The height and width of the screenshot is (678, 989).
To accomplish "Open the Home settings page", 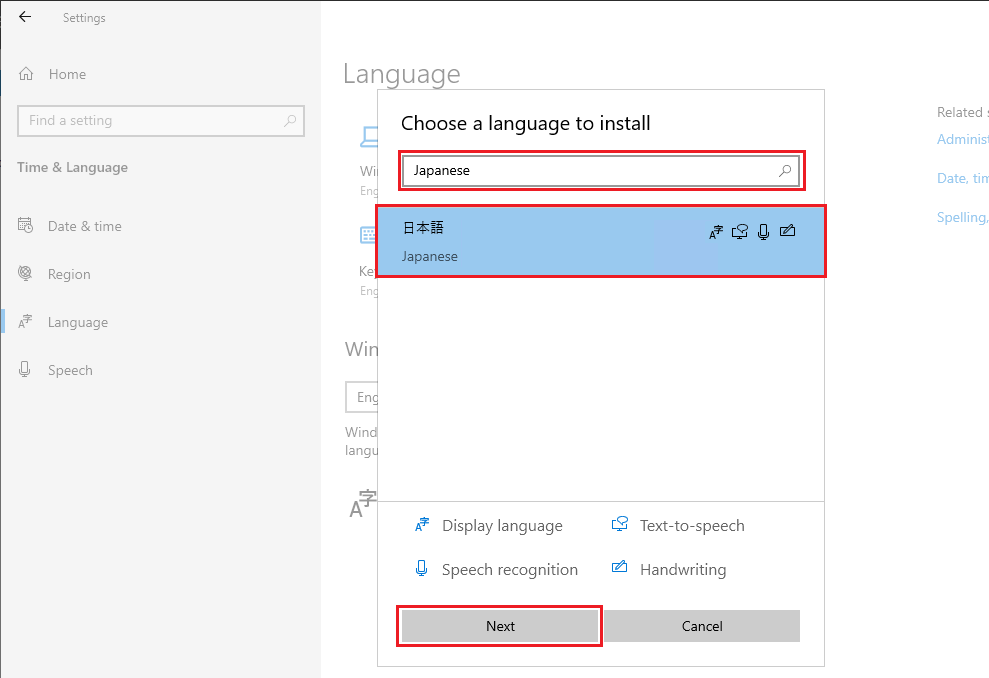I will (67, 74).
